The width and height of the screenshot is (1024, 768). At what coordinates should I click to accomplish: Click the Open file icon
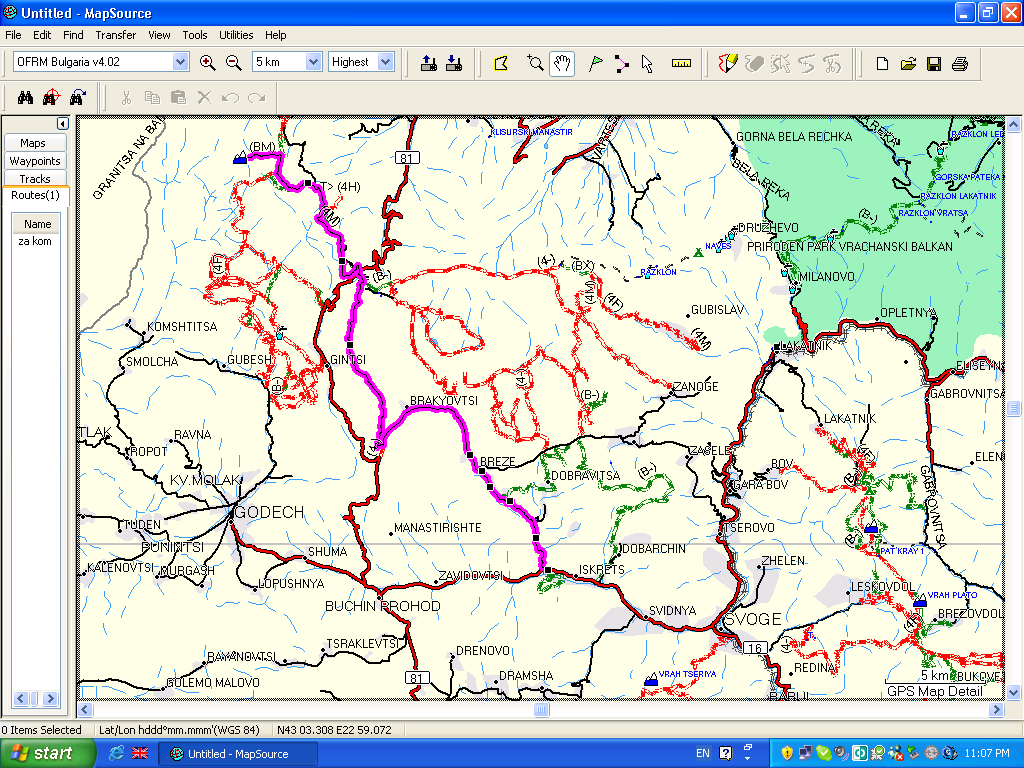[908, 63]
